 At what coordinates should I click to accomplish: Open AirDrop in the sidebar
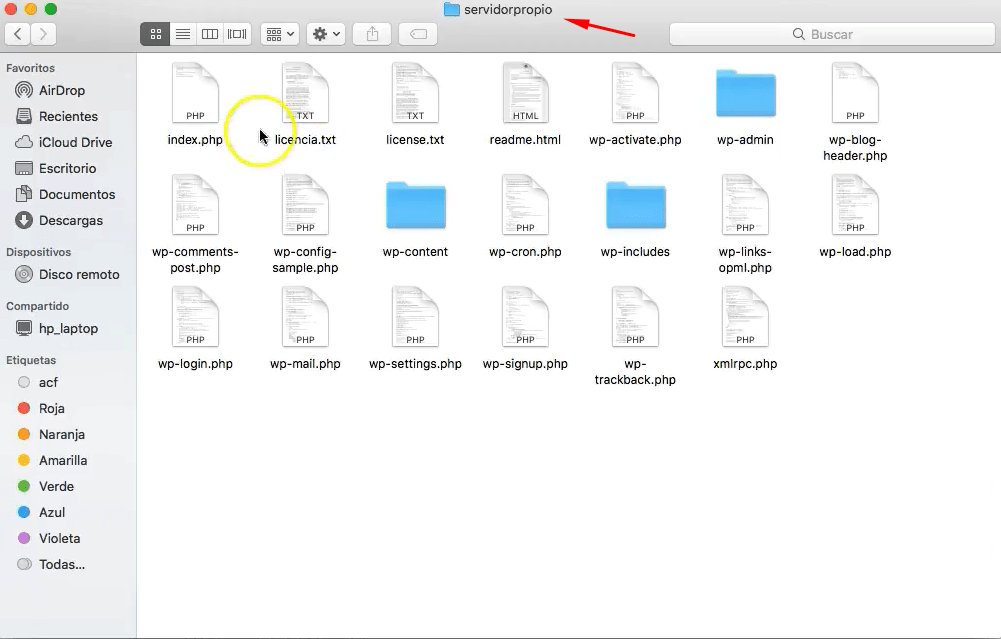(x=61, y=91)
